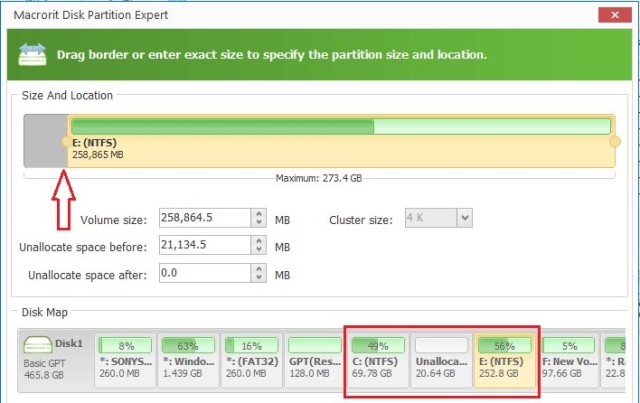Screen dimensions: 640x403
Task: Select the Unallocated 20.64 GB block
Action: pos(441,360)
